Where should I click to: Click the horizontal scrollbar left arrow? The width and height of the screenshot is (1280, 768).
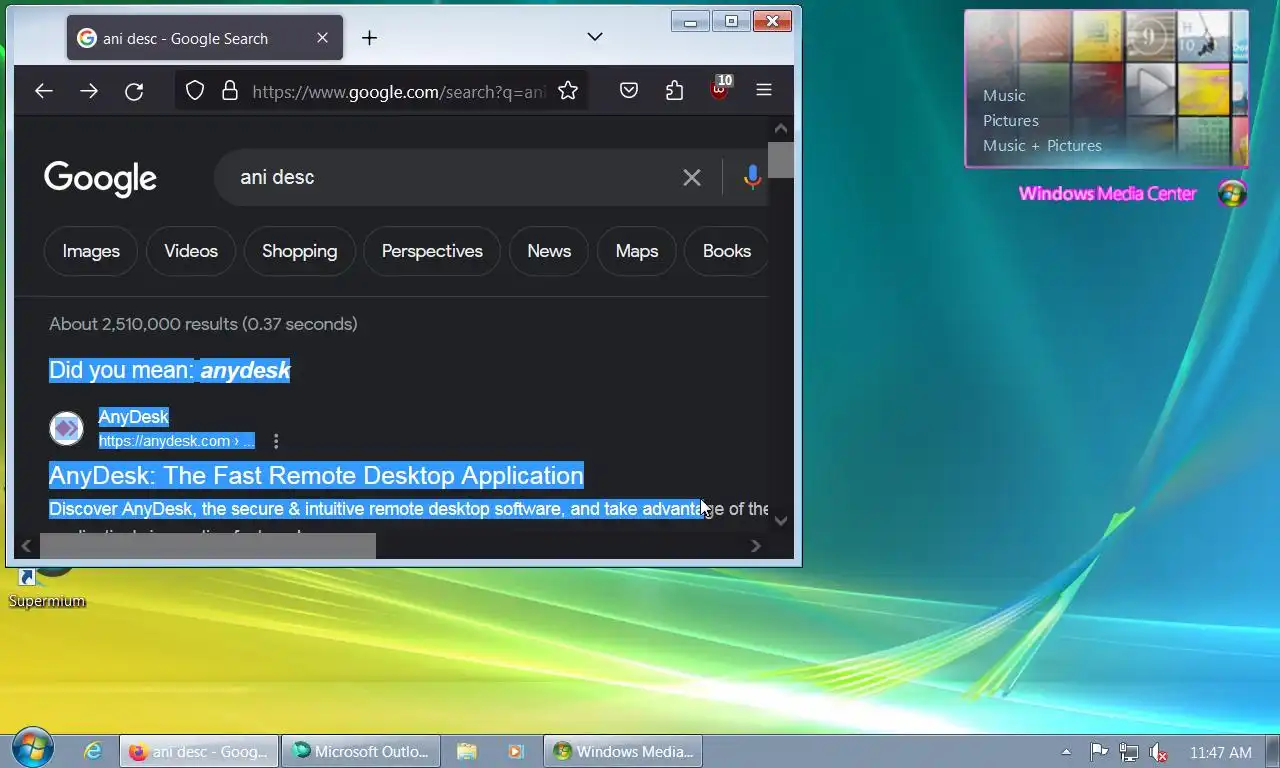pyautogui.click(x=26, y=546)
